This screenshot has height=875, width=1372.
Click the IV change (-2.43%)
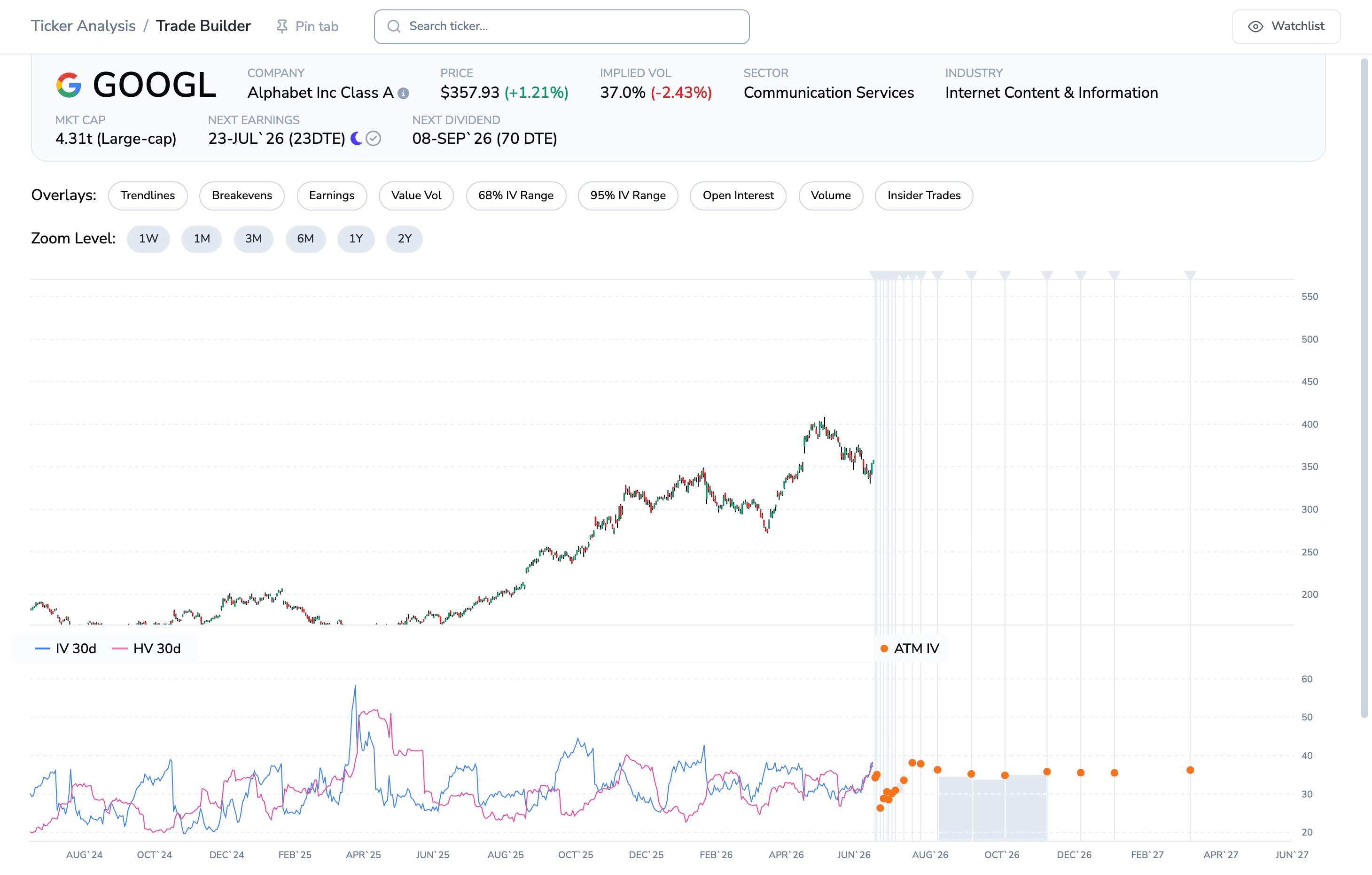pos(681,93)
